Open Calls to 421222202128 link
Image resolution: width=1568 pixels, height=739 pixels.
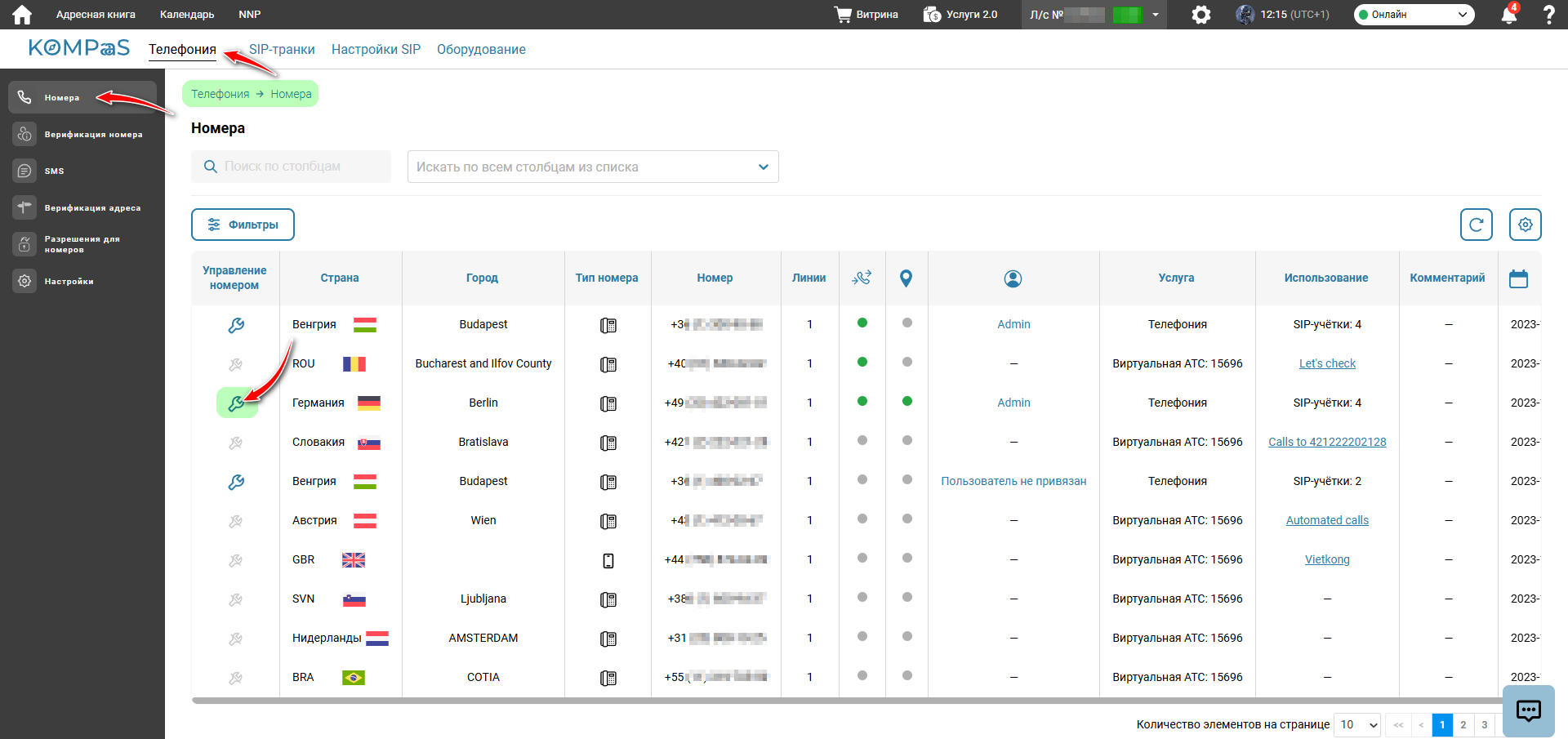tap(1327, 442)
